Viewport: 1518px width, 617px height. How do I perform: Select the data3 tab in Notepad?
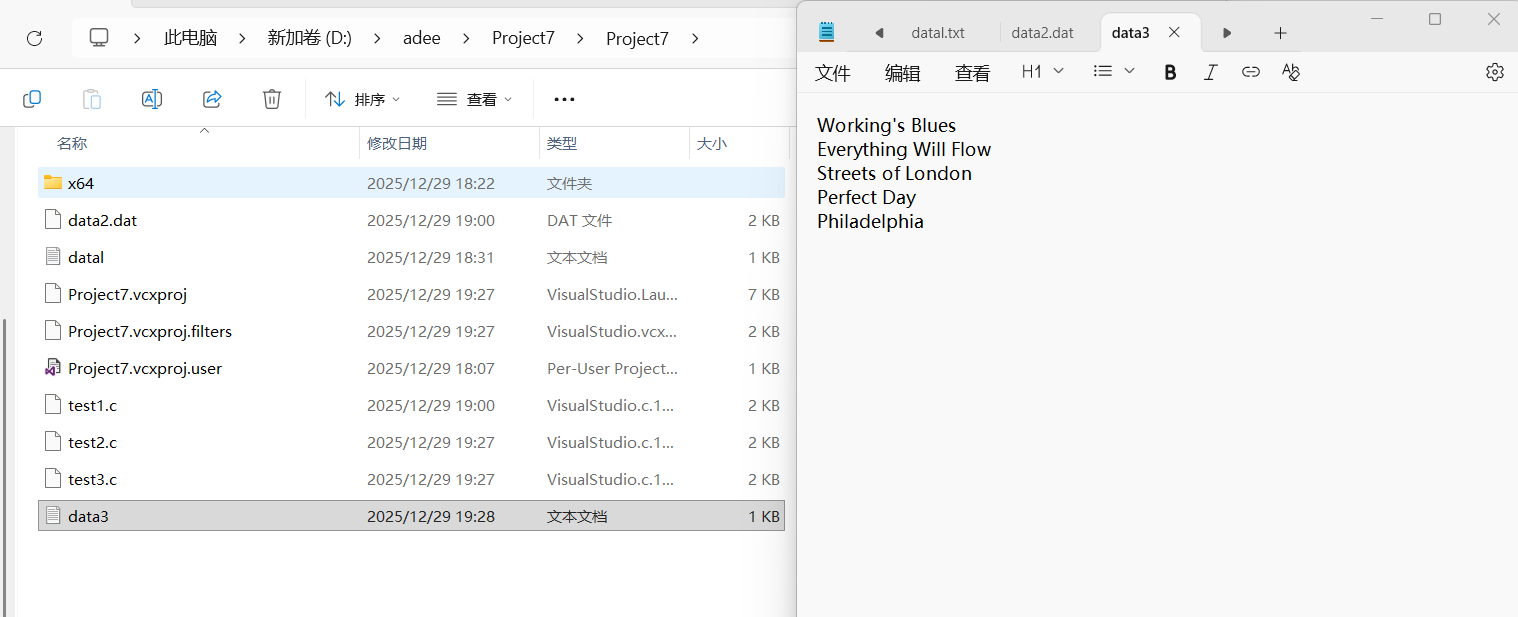click(1131, 33)
